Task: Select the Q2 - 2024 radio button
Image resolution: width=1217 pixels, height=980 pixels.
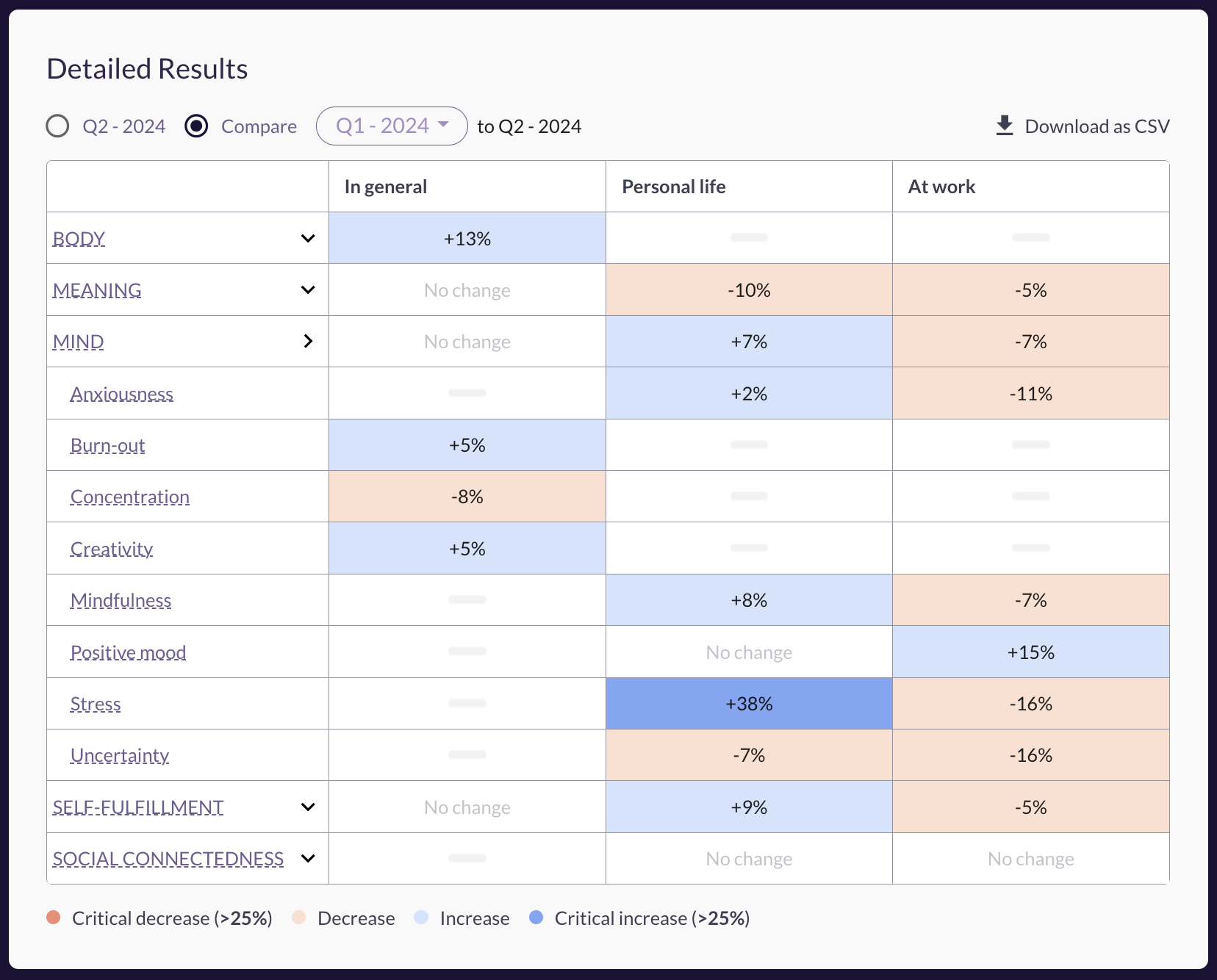Action: (x=57, y=126)
